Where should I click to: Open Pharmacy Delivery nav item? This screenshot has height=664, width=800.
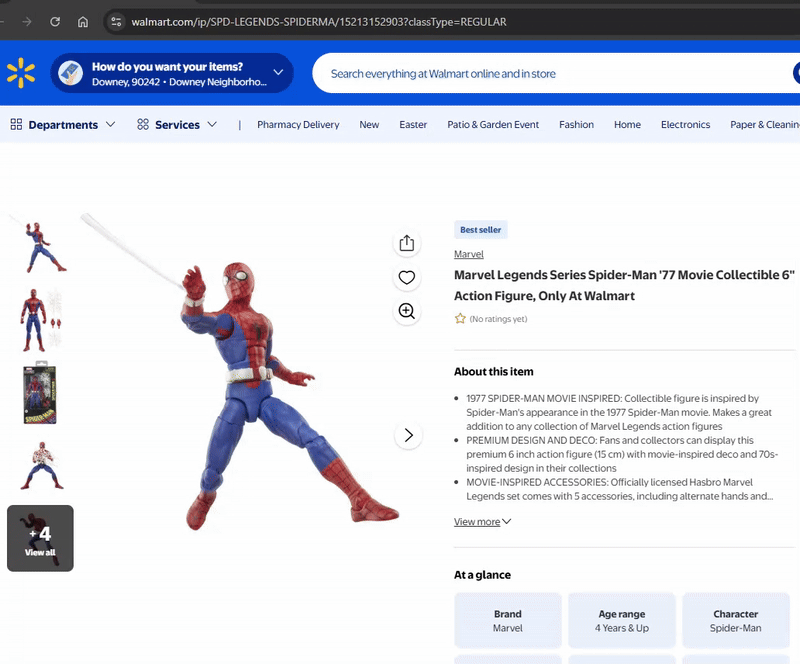pos(298,125)
